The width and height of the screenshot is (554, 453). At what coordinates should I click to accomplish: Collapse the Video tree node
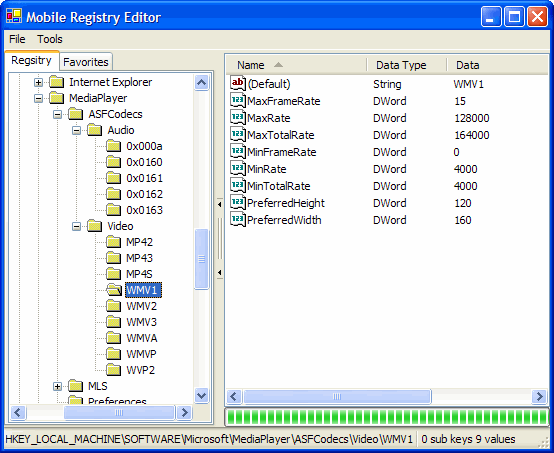point(76,226)
